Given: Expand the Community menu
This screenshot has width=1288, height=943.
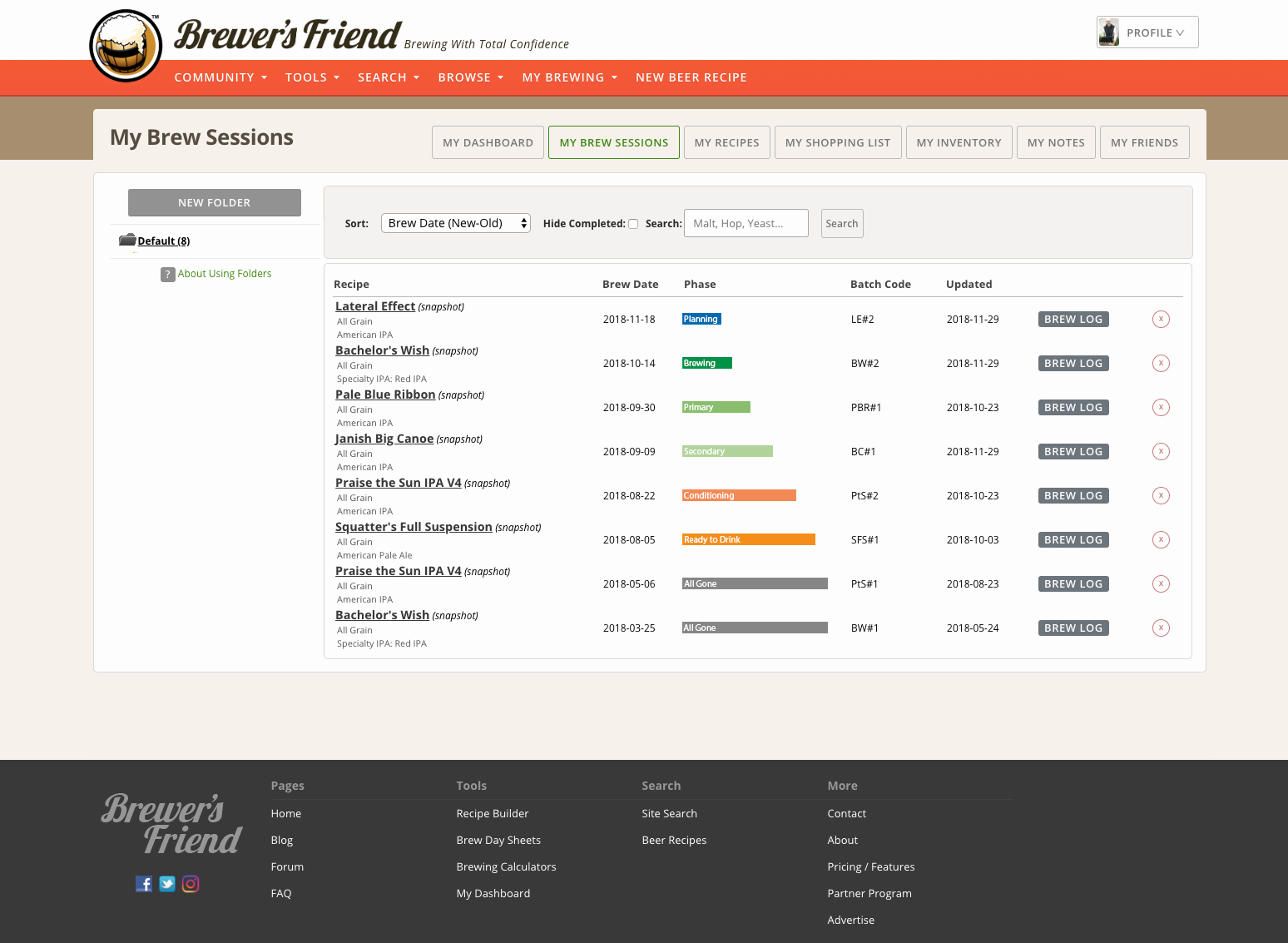Looking at the screenshot, I should coord(220,77).
